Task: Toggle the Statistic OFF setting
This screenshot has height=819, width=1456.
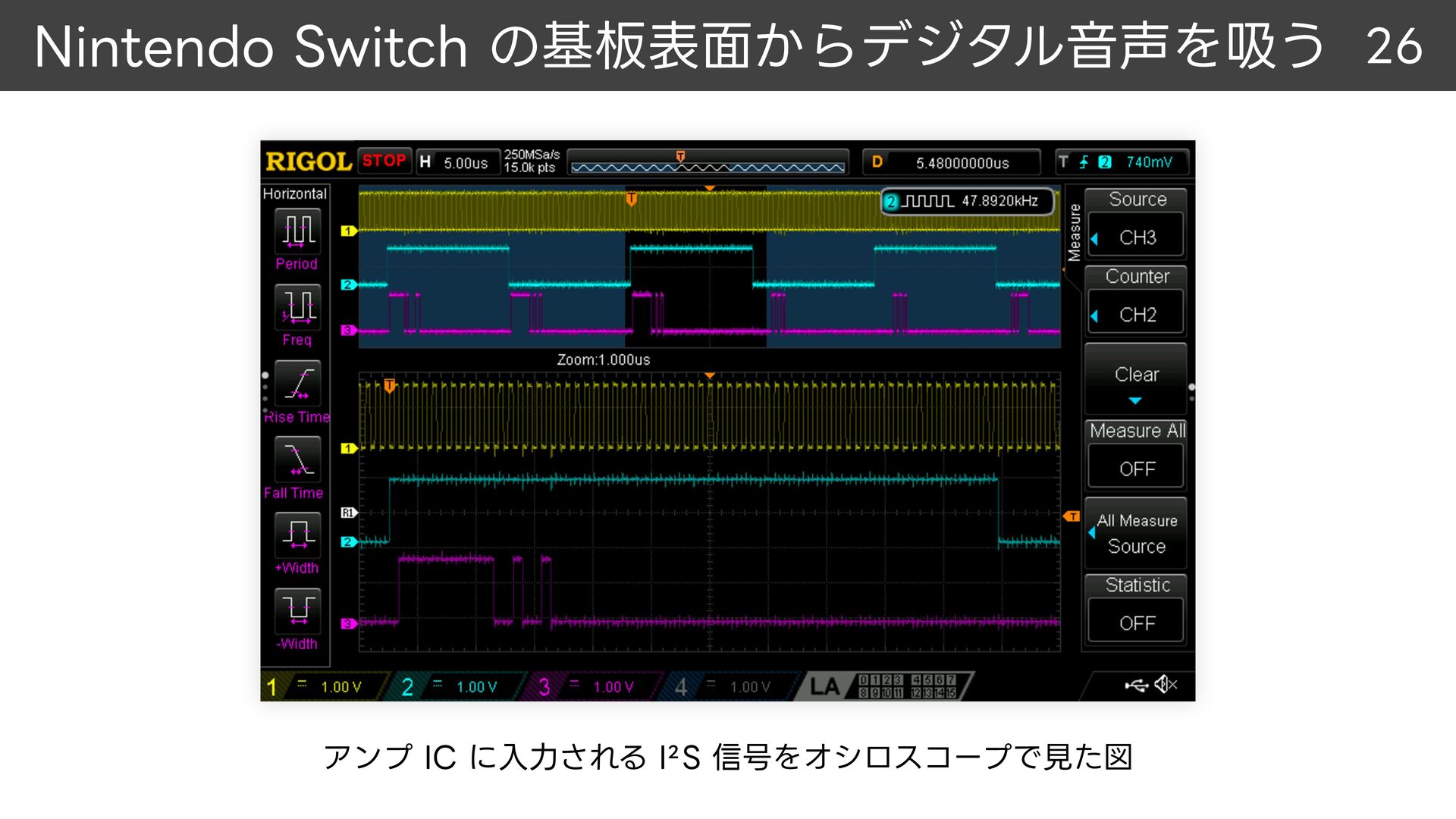Action: click(x=1136, y=622)
